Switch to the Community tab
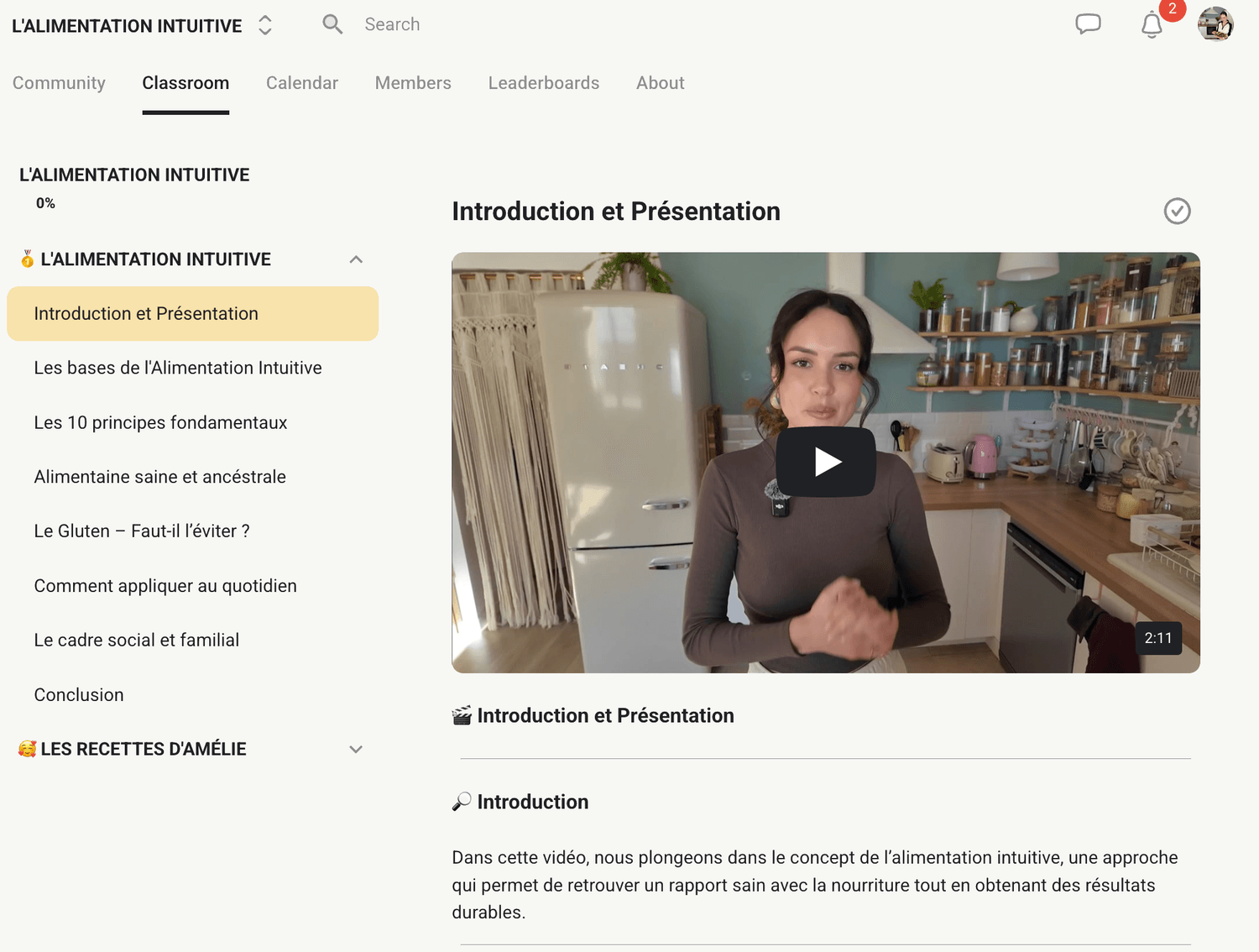Screen dimensions: 1259x952 pyautogui.click(x=59, y=83)
